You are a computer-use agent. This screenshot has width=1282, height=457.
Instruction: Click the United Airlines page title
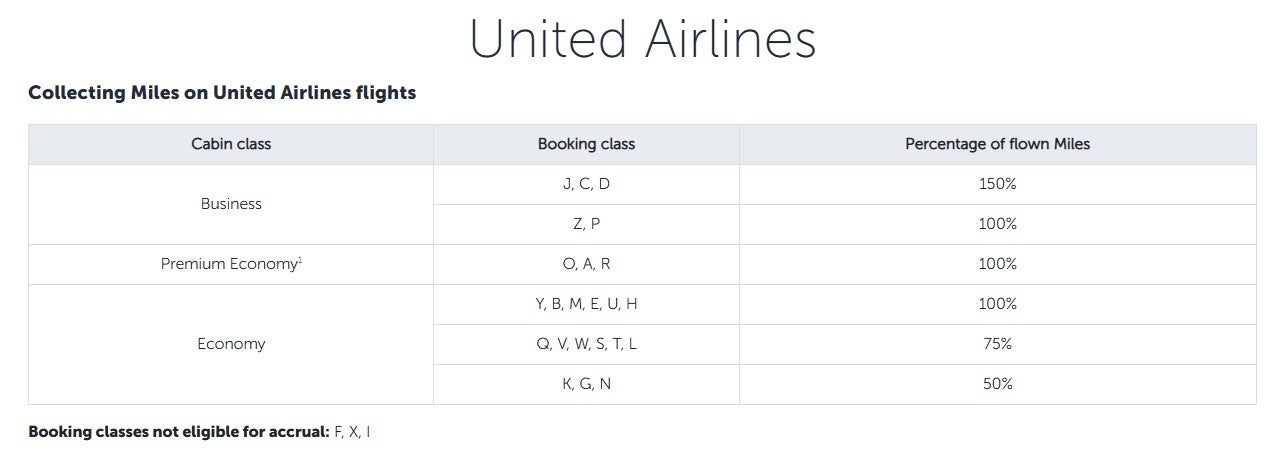[x=641, y=40]
